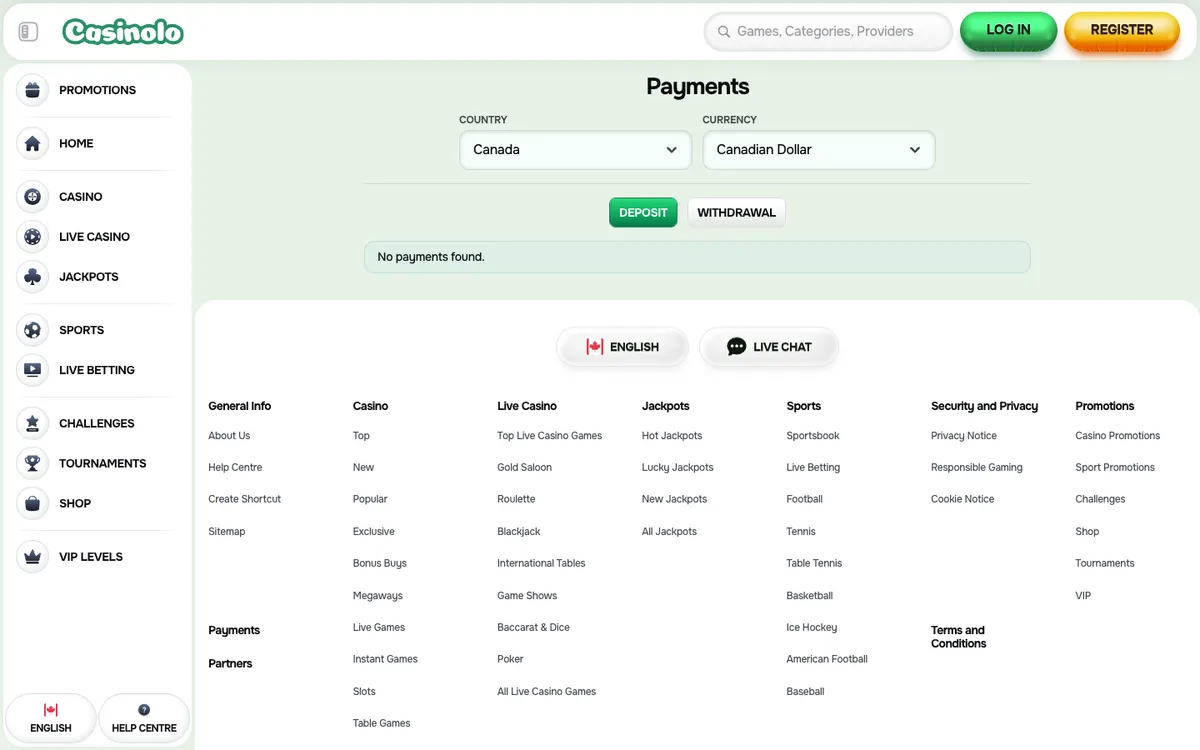This screenshot has height=750, width=1200.
Task: Open the Currency dropdown showing Canadian Dollar
Action: (819, 150)
